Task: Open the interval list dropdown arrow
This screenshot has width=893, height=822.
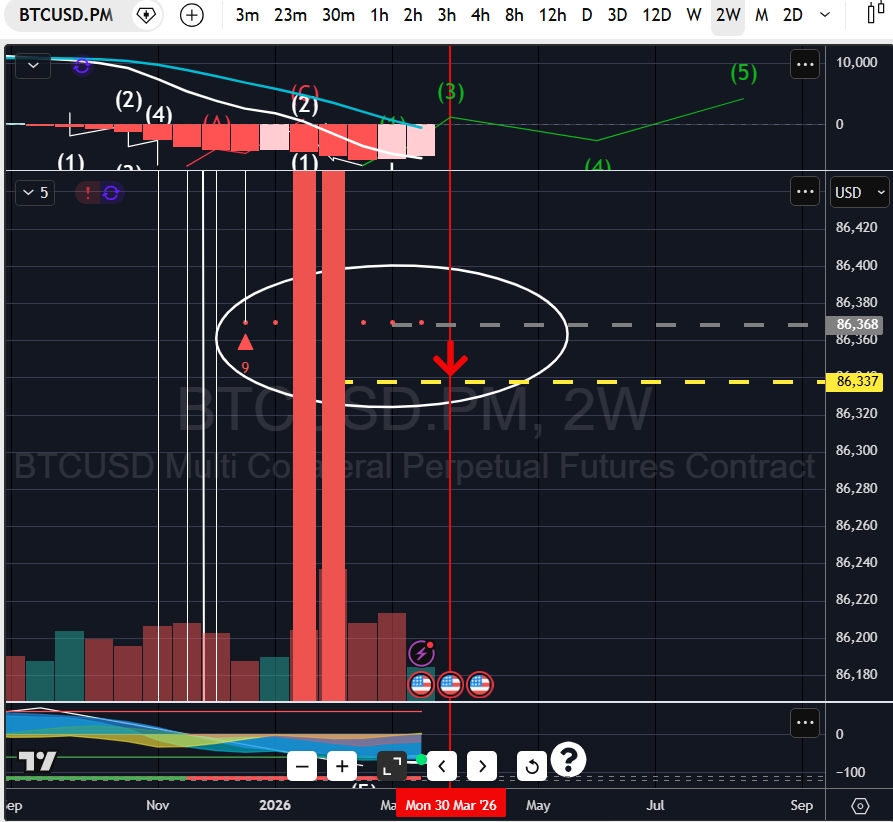Action: click(x=825, y=15)
